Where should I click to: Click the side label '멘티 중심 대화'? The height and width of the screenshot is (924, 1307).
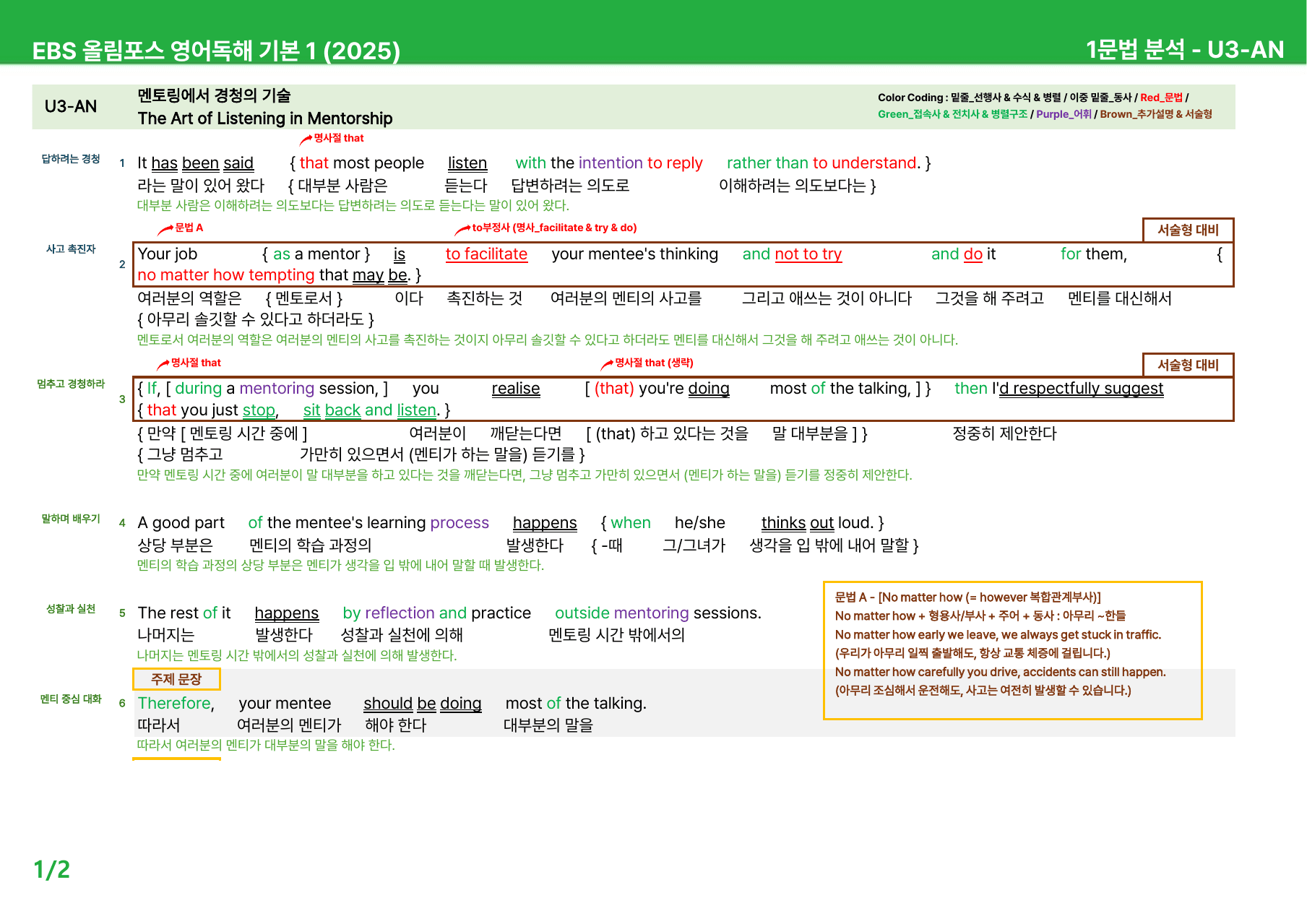(x=71, y=699)
